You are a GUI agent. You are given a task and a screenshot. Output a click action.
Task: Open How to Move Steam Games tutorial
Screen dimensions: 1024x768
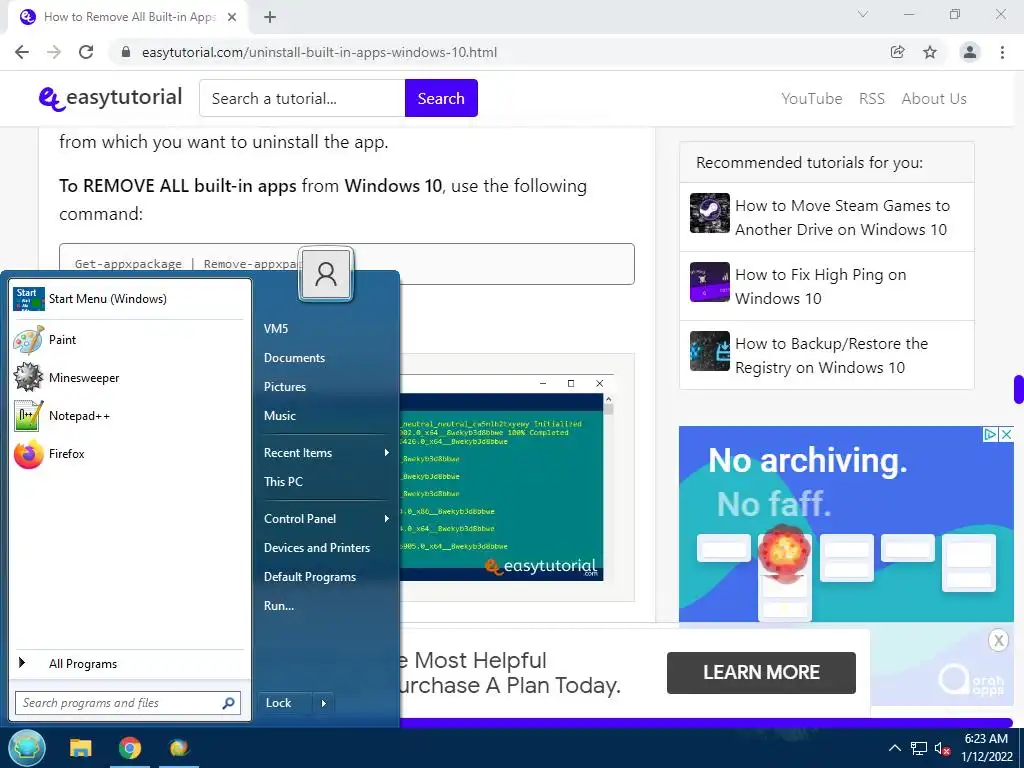coord(842,217)
